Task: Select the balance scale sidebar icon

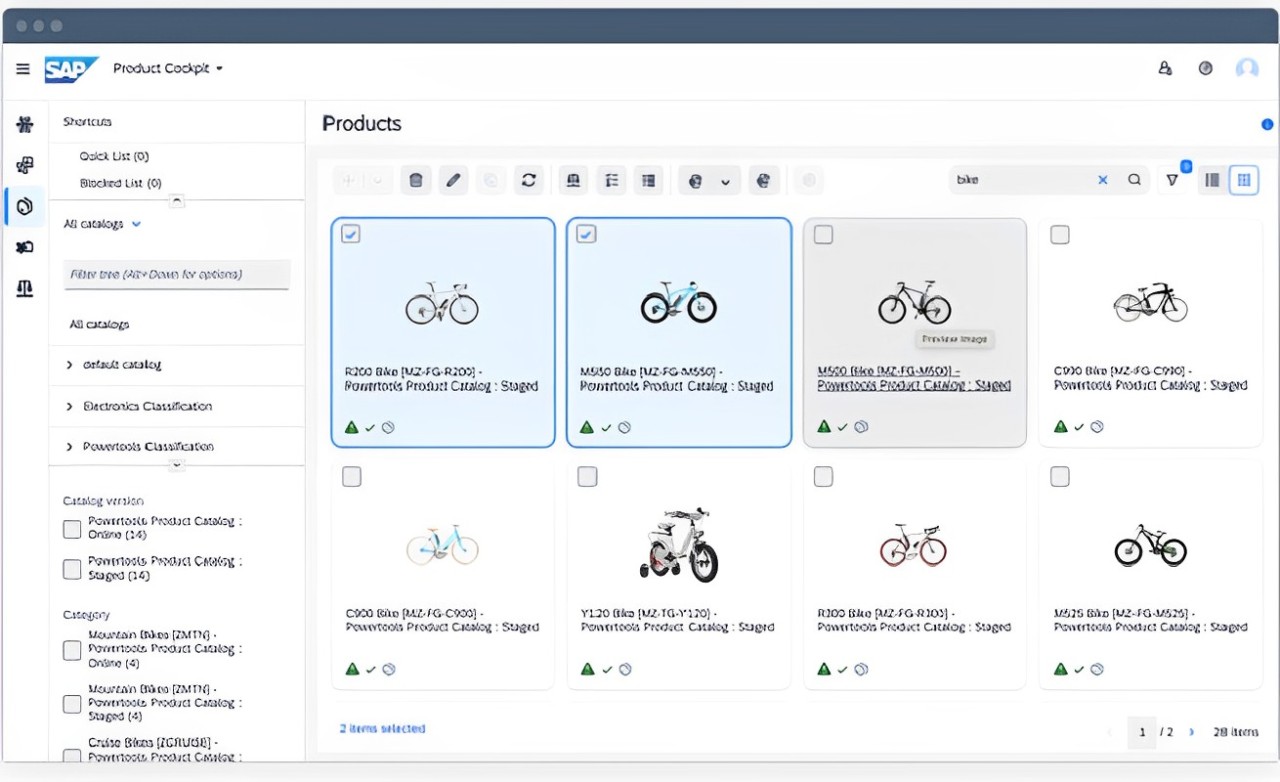Action: (x=25, y=288)
